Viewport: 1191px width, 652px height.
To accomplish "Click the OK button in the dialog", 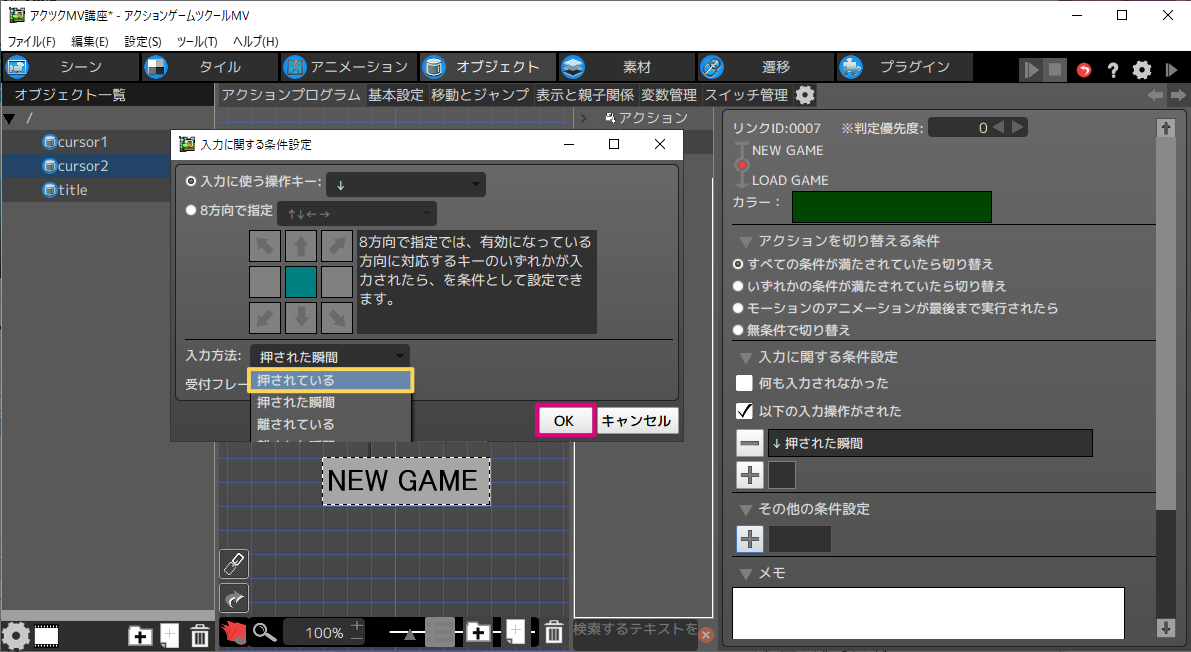I will (564, 421).
